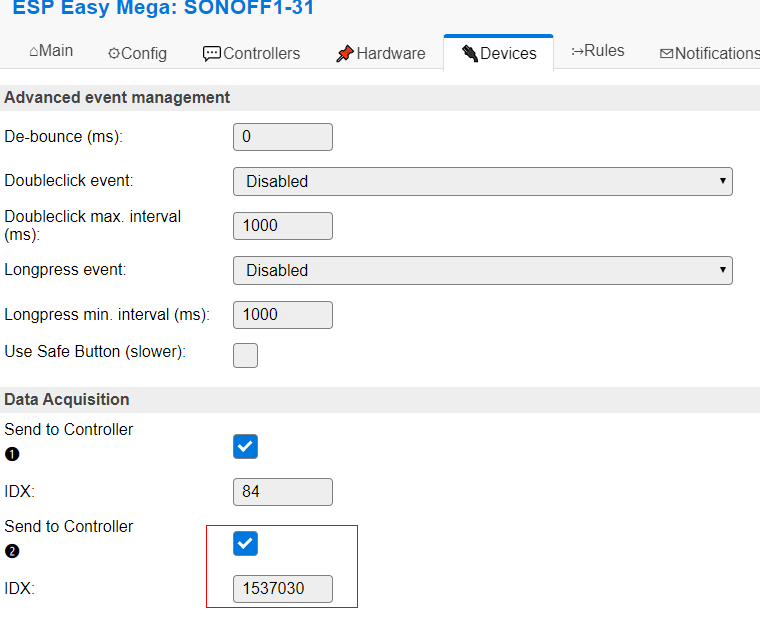
Task: Uncheck Send to Controller 2 checkbox
Action: coord(245,543)
